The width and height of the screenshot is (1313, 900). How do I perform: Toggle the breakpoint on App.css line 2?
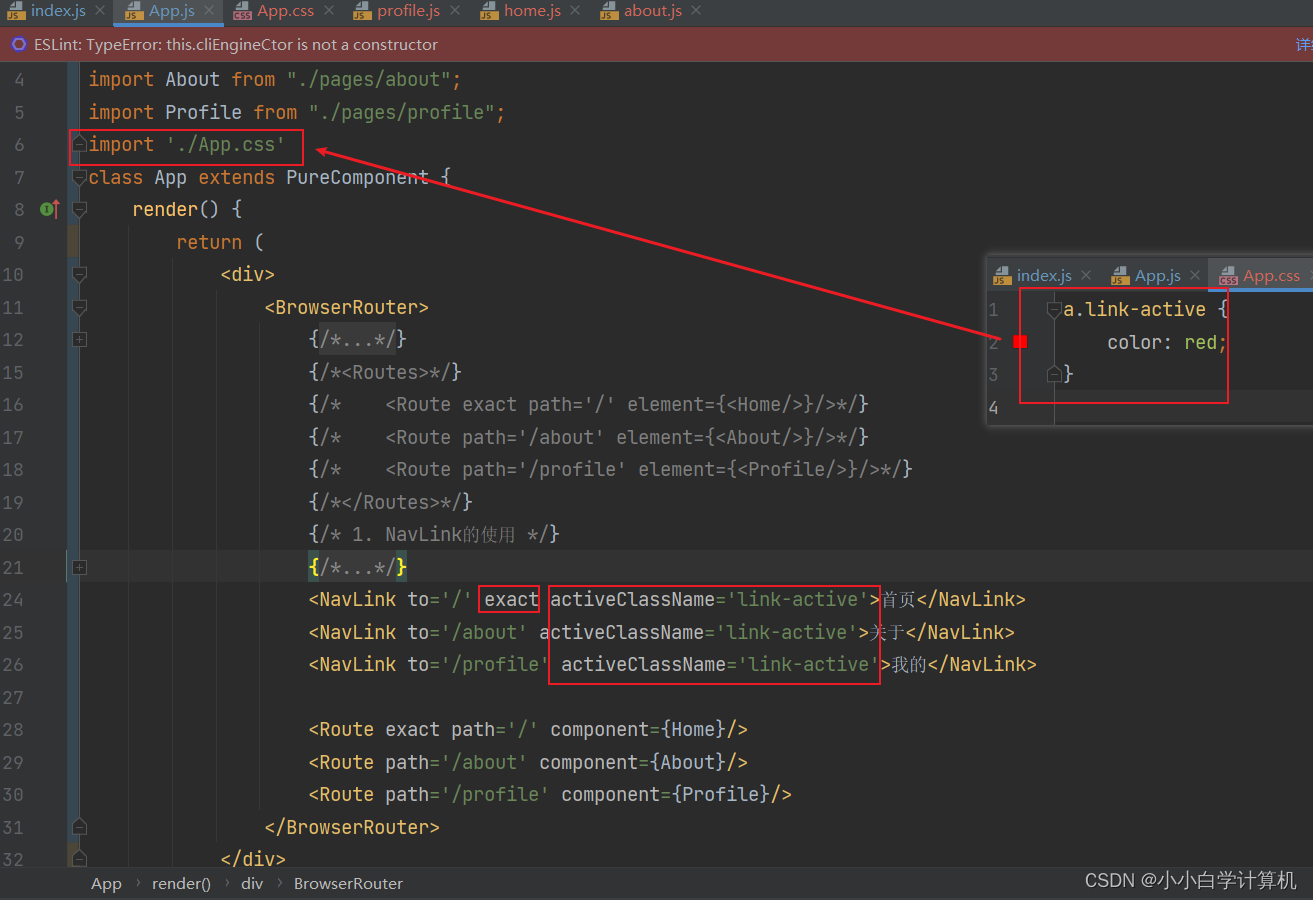(x=1020, y=341)
